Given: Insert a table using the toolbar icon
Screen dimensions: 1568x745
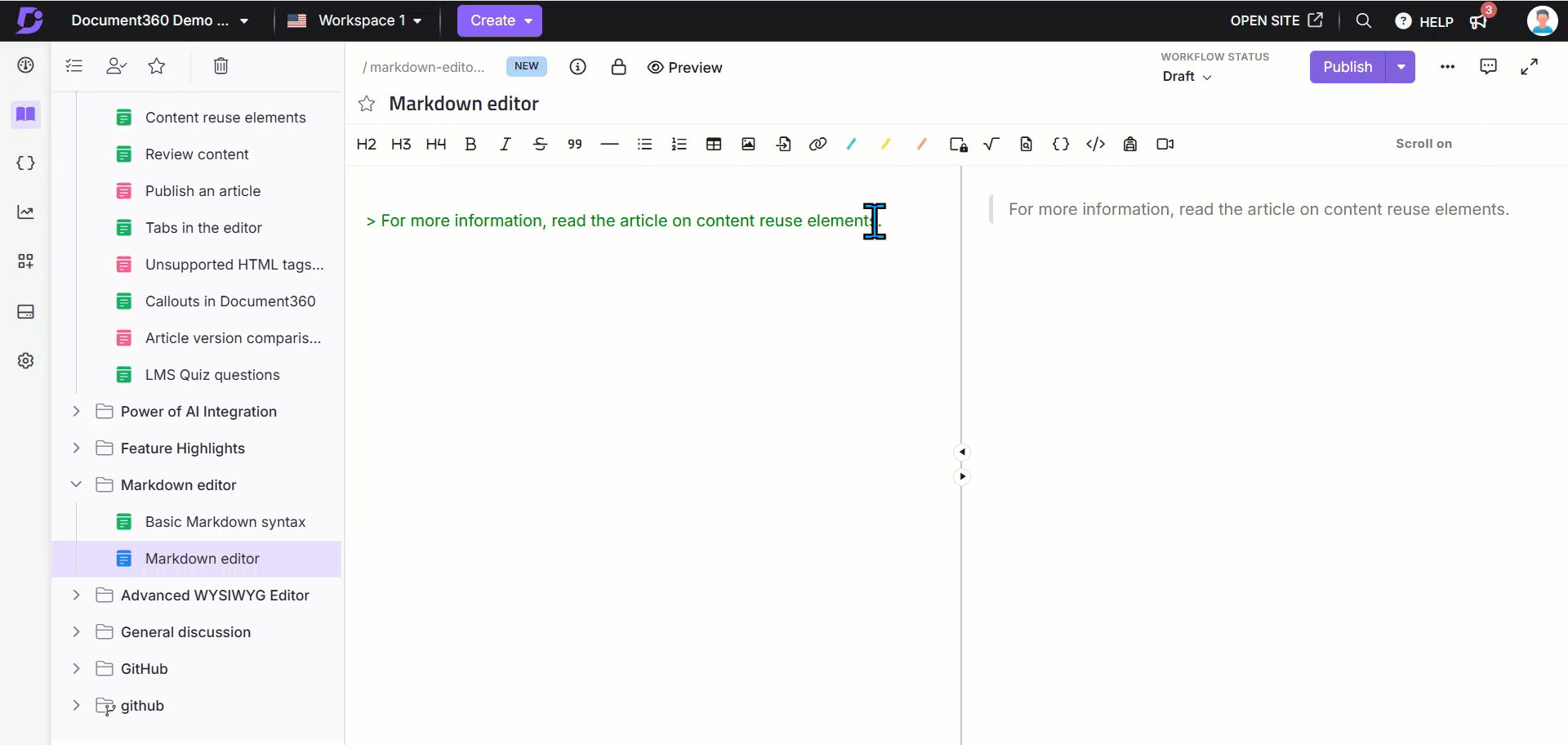Looking at the screenshot, I should (x=714, y=145).
